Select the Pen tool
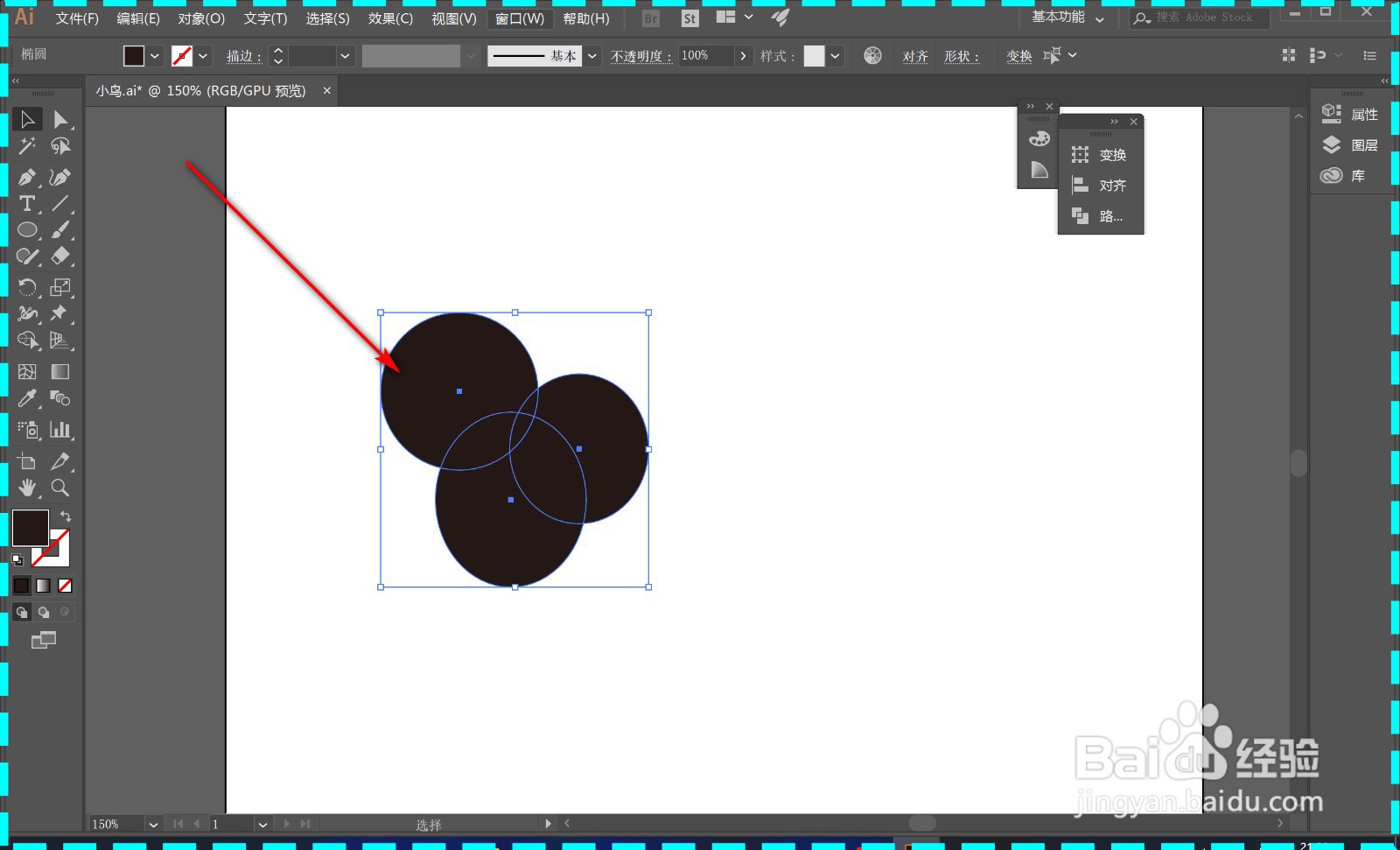 coord(27,177)
